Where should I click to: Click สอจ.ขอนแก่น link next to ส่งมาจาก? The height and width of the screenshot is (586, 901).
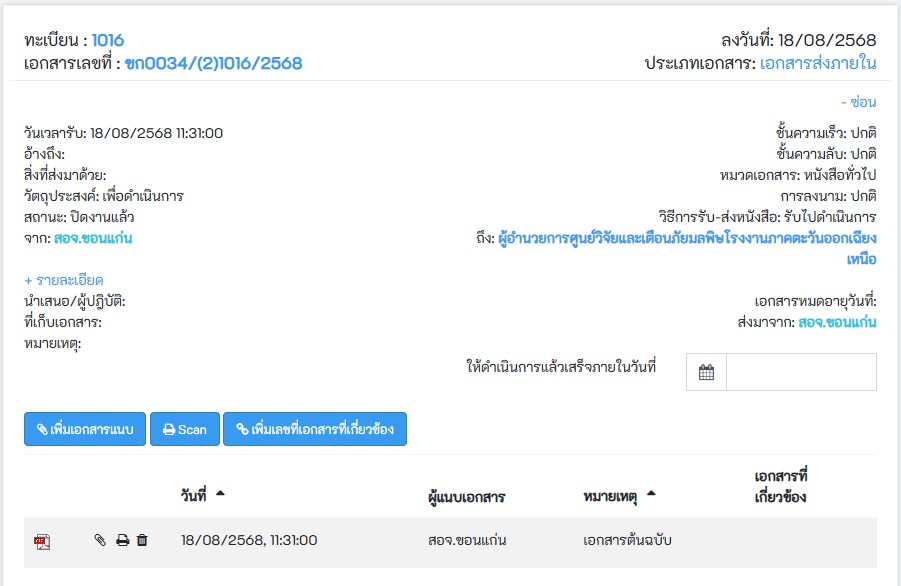point(837,322)
